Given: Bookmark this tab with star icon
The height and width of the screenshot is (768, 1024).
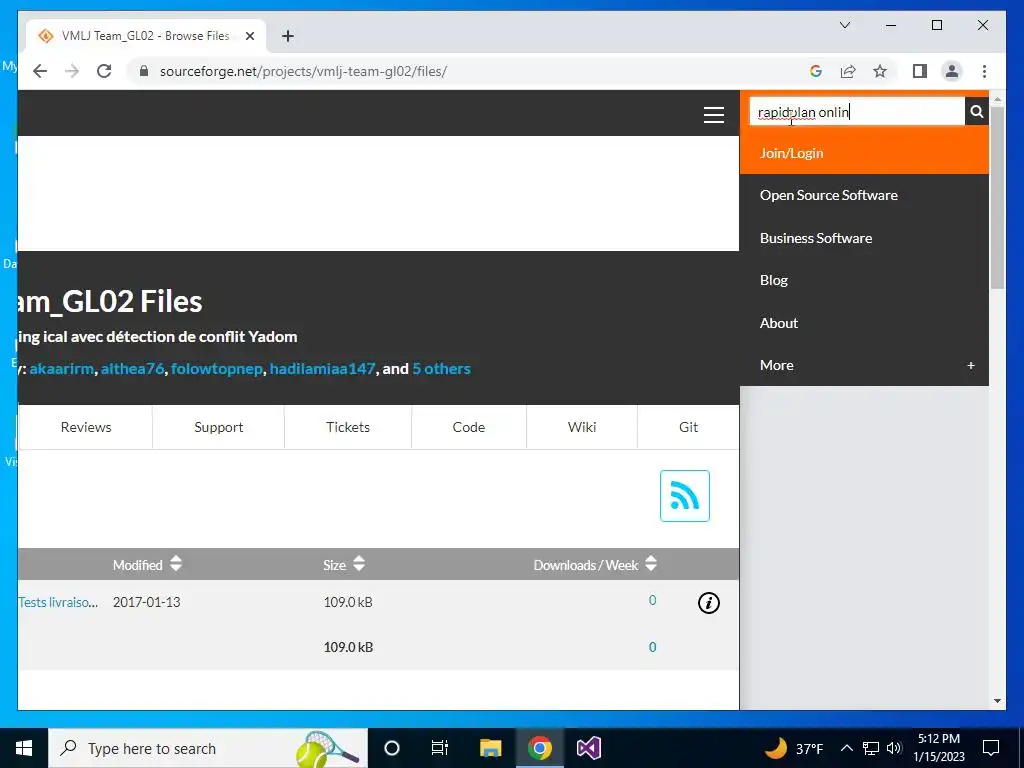Looking at the screenshot, I should [880, 71].
